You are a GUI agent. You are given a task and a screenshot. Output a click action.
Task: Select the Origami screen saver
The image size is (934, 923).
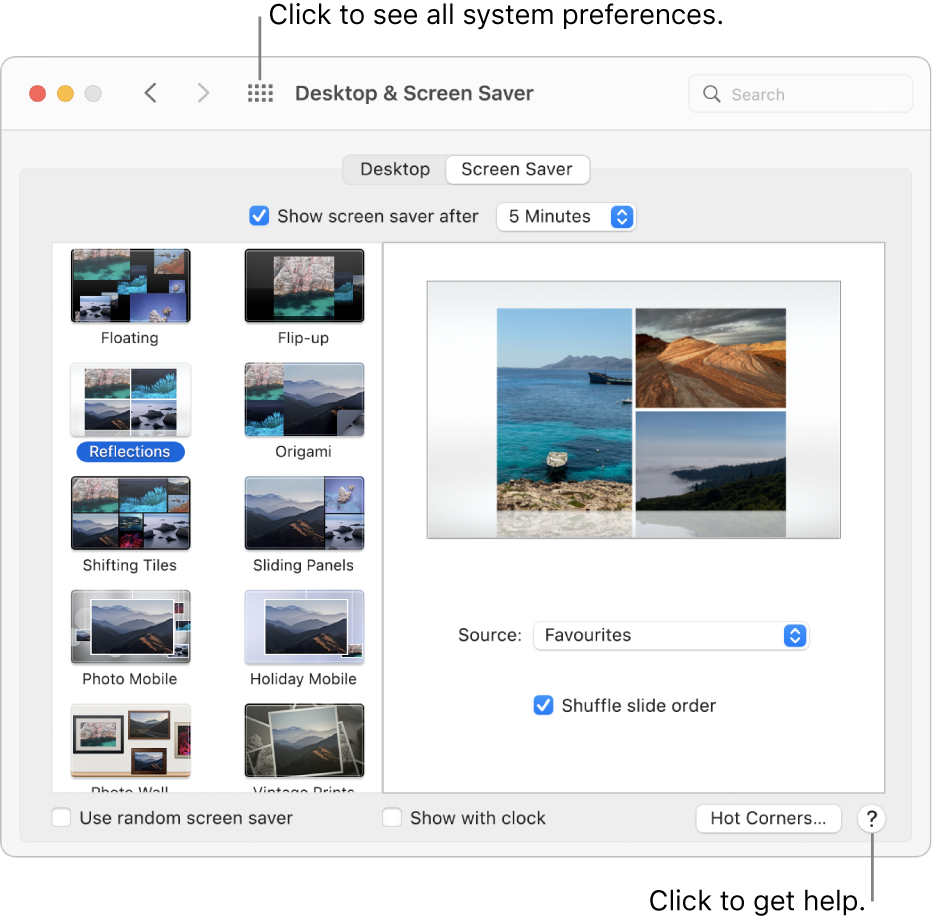[304, 399]
